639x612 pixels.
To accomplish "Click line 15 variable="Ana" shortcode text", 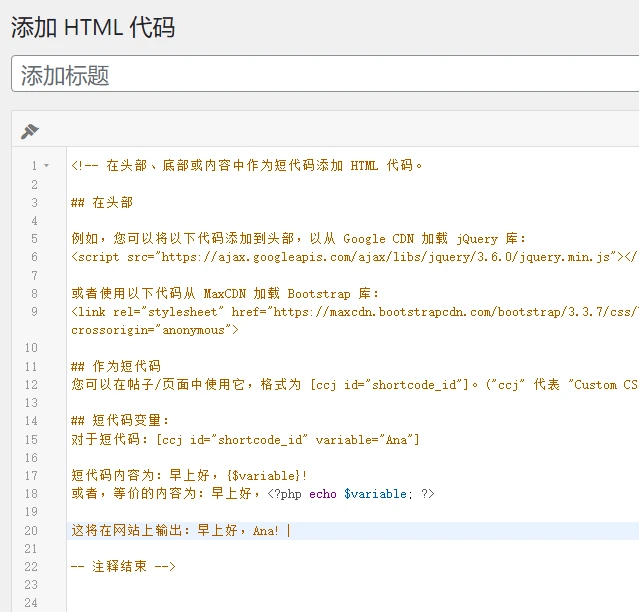I will [245, 440].
